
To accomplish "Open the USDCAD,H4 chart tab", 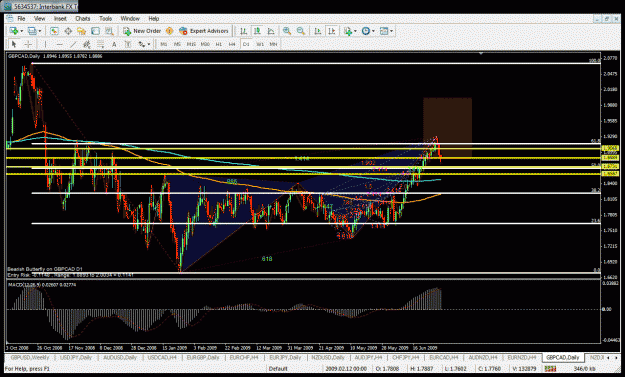I will (162, 357).
